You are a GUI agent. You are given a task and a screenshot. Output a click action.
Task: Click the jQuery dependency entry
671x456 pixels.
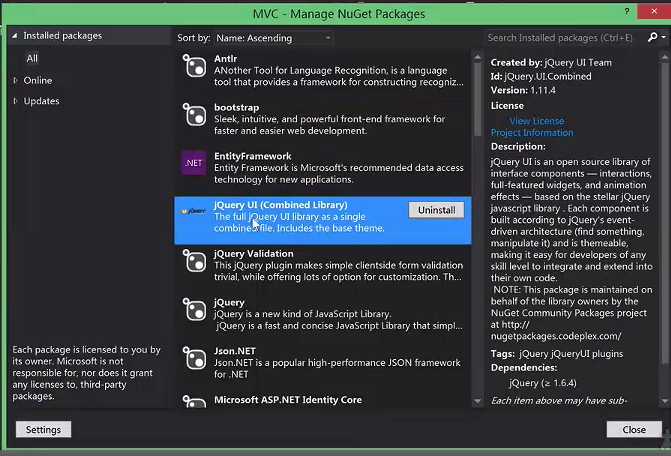point(543,383)
